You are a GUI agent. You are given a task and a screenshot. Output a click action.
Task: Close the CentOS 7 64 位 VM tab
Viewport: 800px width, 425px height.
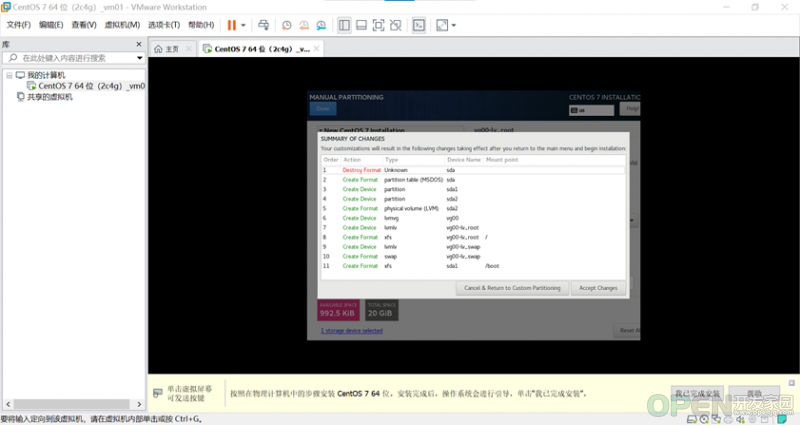click(316, 48)
